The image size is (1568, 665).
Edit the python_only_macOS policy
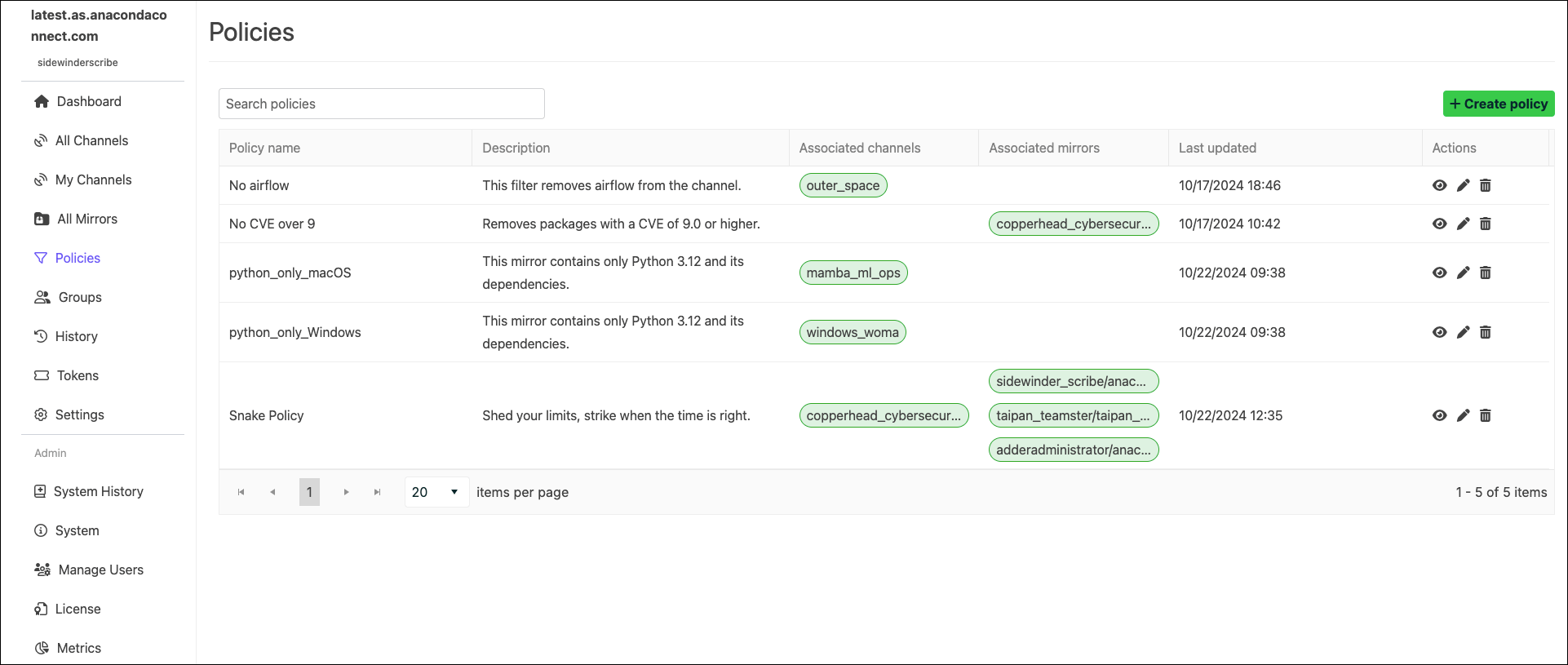tap(1464, 273)
